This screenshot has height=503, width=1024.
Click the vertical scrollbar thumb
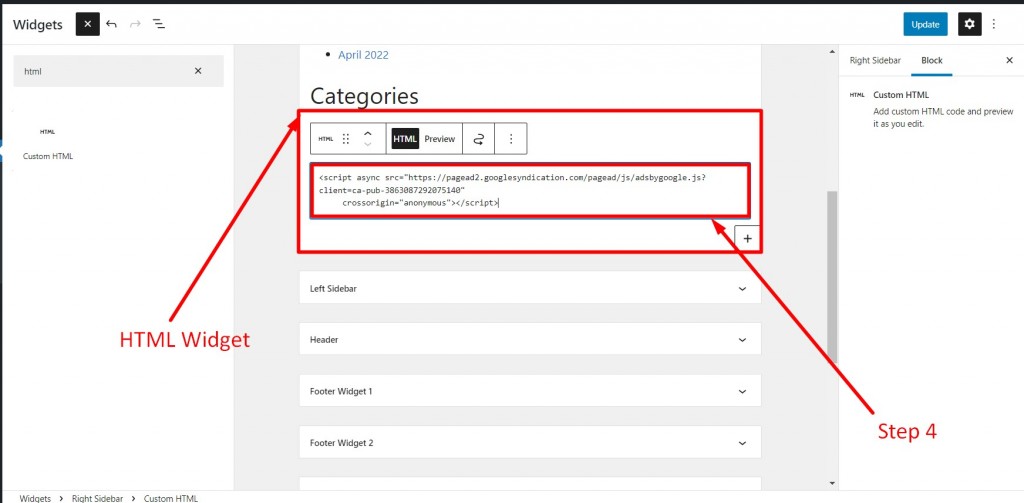click(x=832, y=277)
